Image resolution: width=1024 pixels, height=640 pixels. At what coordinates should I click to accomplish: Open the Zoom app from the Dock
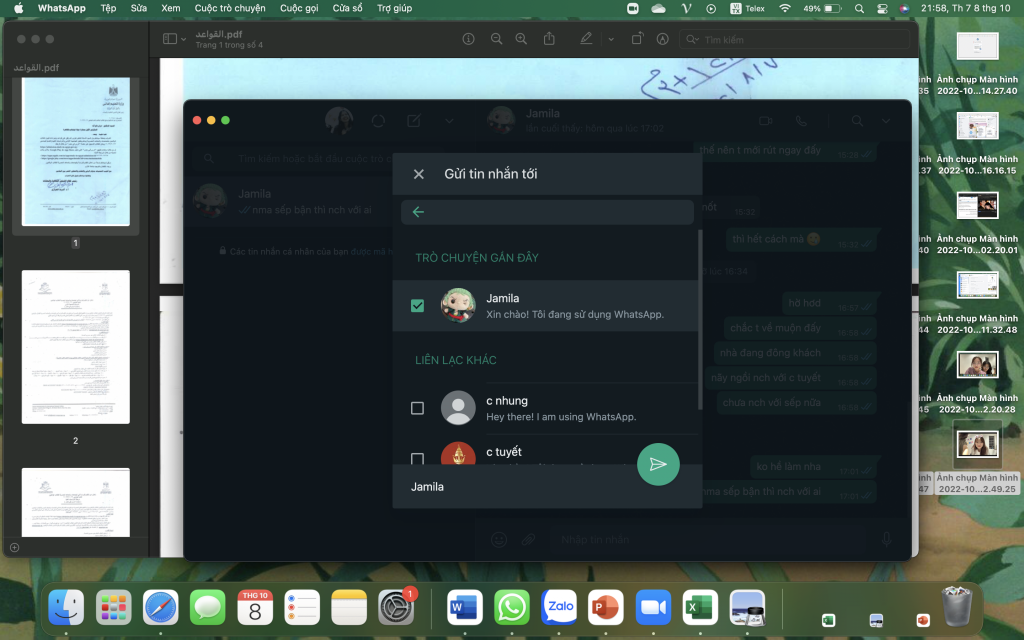coord(653,607)
